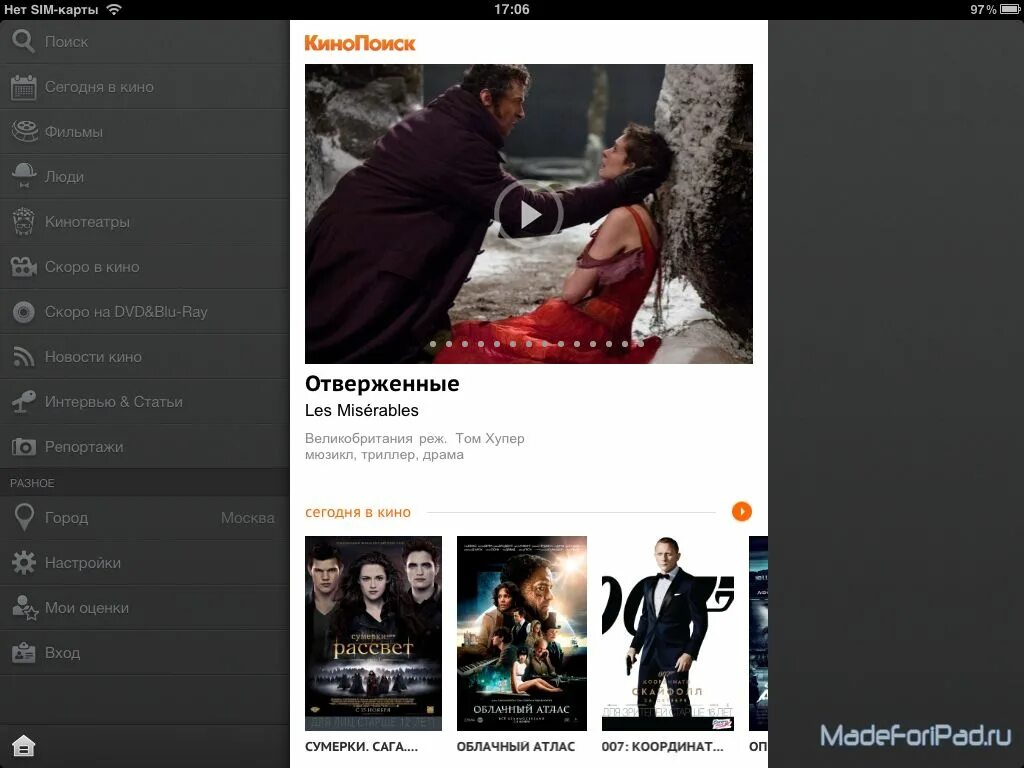This screenshot has height=768, width=1024.
Task: Tap Вход to log in
Action: [144, 652]
